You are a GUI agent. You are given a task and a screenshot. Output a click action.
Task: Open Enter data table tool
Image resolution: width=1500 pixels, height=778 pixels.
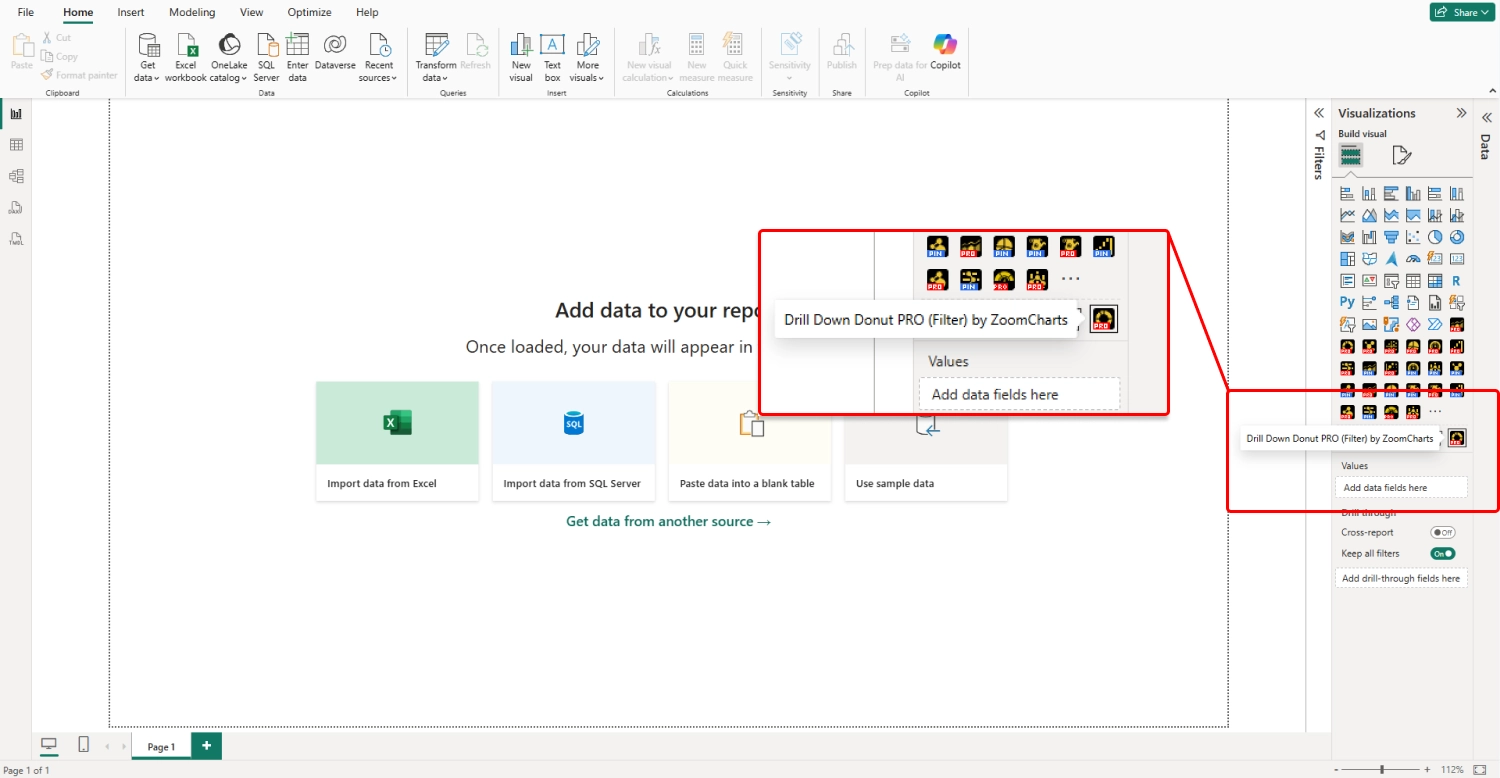297,57
